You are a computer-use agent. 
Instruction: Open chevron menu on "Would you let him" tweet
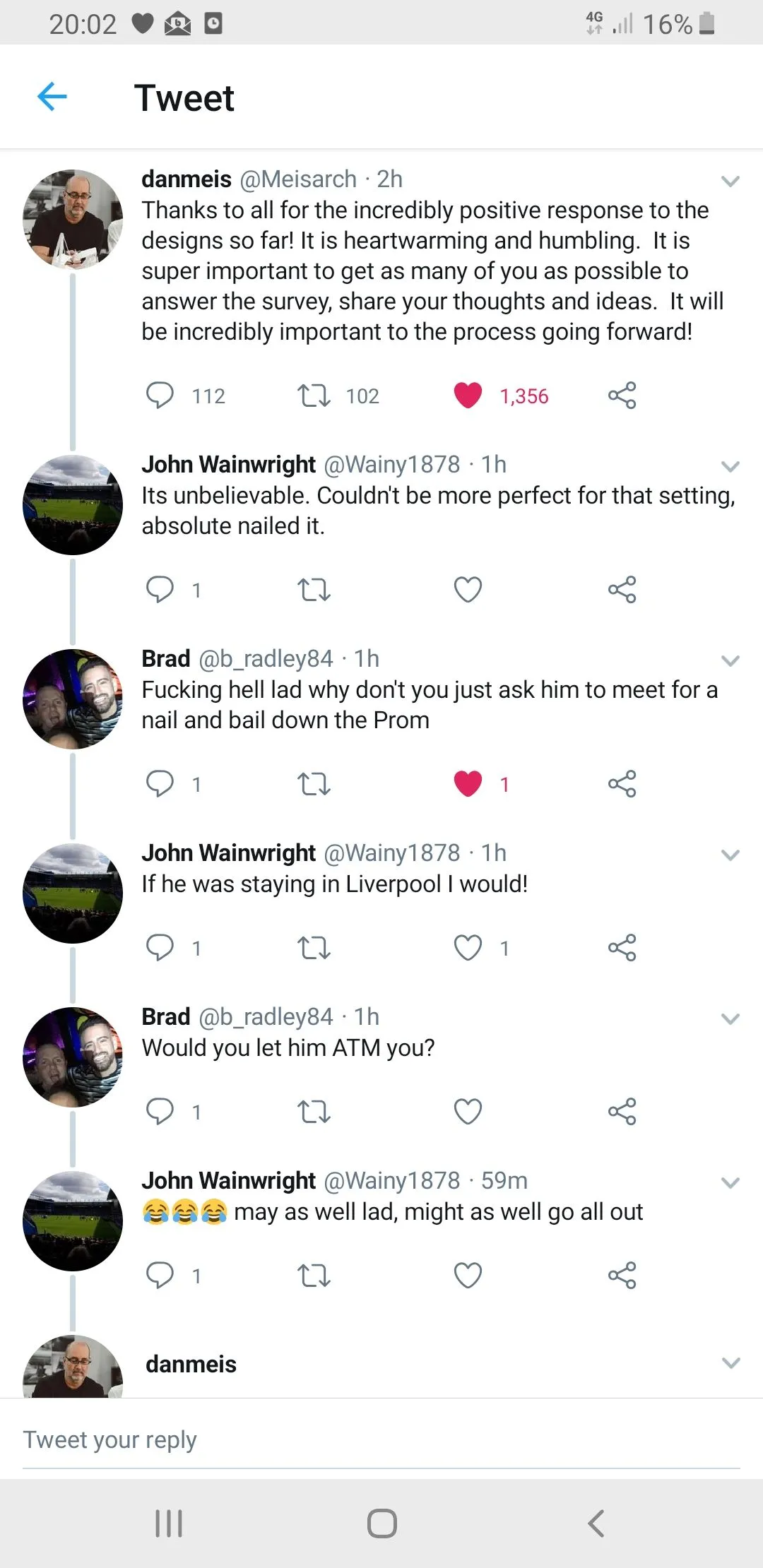click(x=730, y=1018)
